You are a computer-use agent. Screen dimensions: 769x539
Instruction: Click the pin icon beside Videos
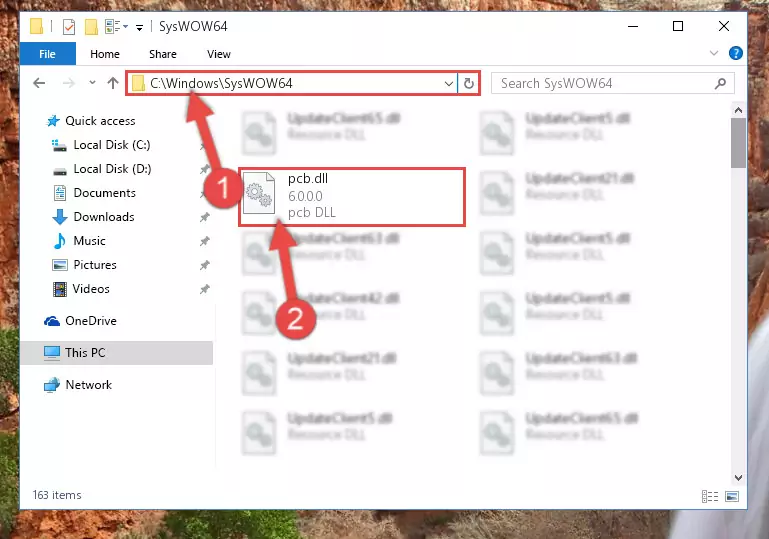click(205, 289)
